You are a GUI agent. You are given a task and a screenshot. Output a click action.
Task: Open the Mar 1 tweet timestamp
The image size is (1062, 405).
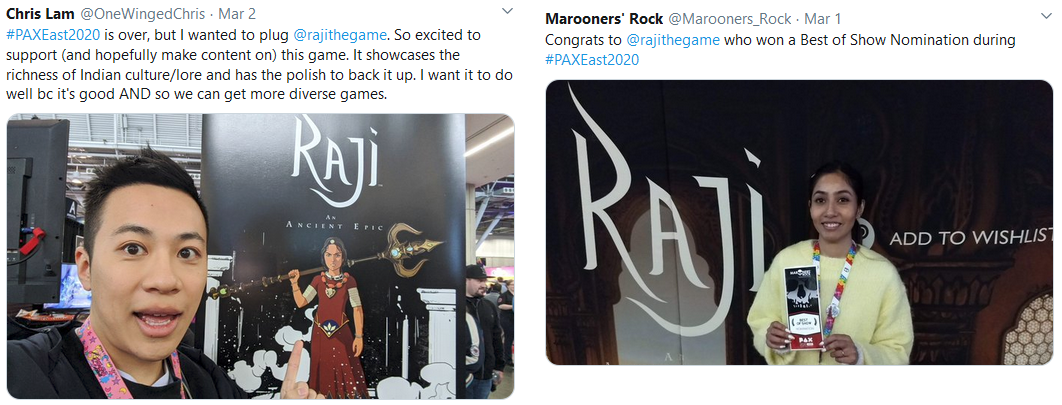pyautogui.click(x=820, y=19)
